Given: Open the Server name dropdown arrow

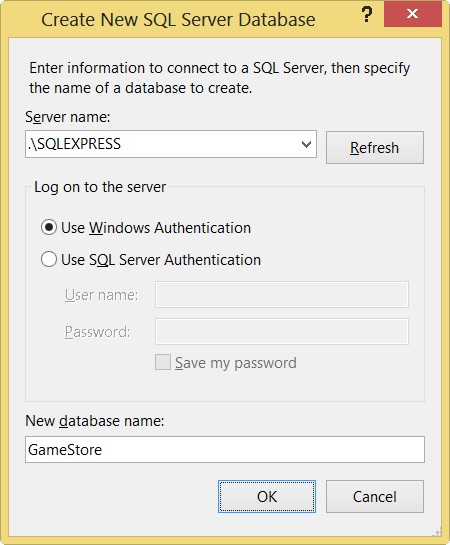Looking at the screenshot, I should [x=306, y=144].
